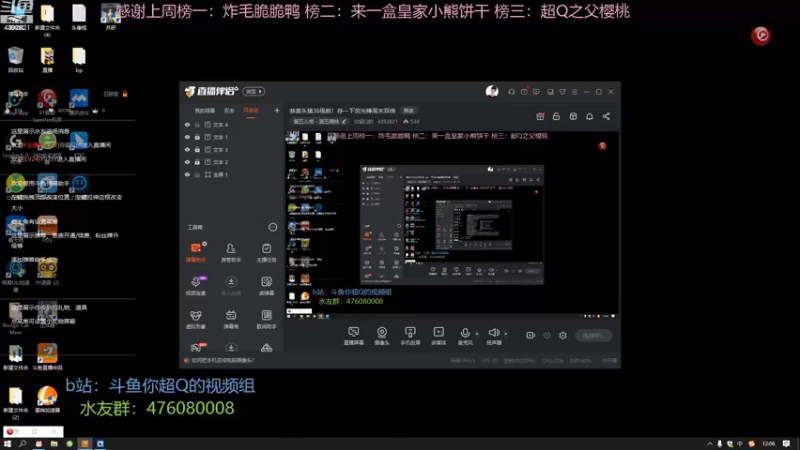
Task: Switch to the first scene tab 我的场景
Action: [205, 111]
